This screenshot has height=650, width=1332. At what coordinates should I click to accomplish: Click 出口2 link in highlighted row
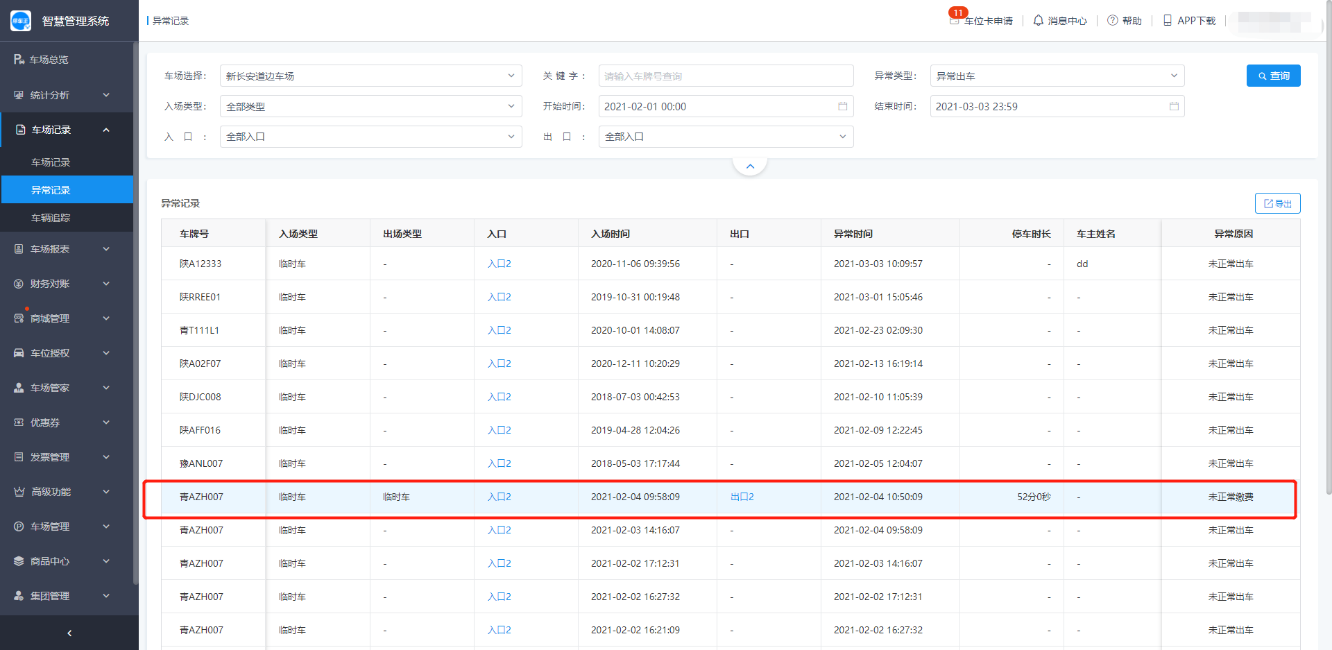[x=741, y=497]
